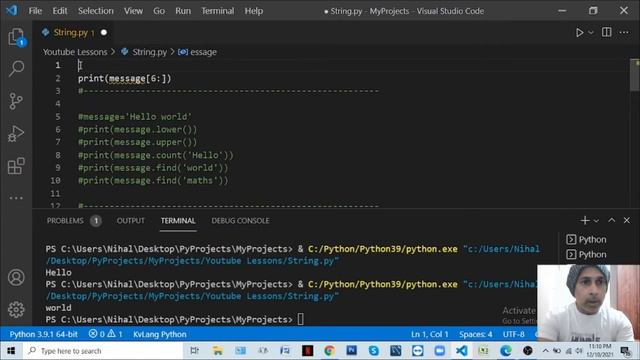Screen dimensions: 640x360
Task: Open the File menu
Action: [x=35, y=11]
